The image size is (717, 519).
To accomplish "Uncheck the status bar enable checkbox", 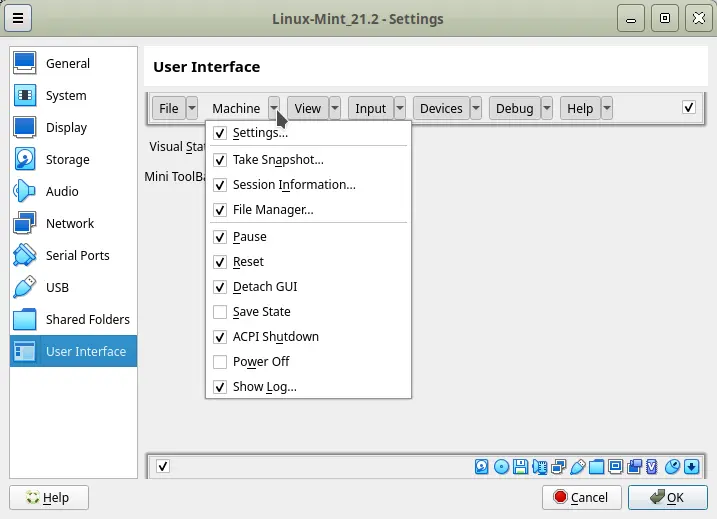I will point(163,466).
